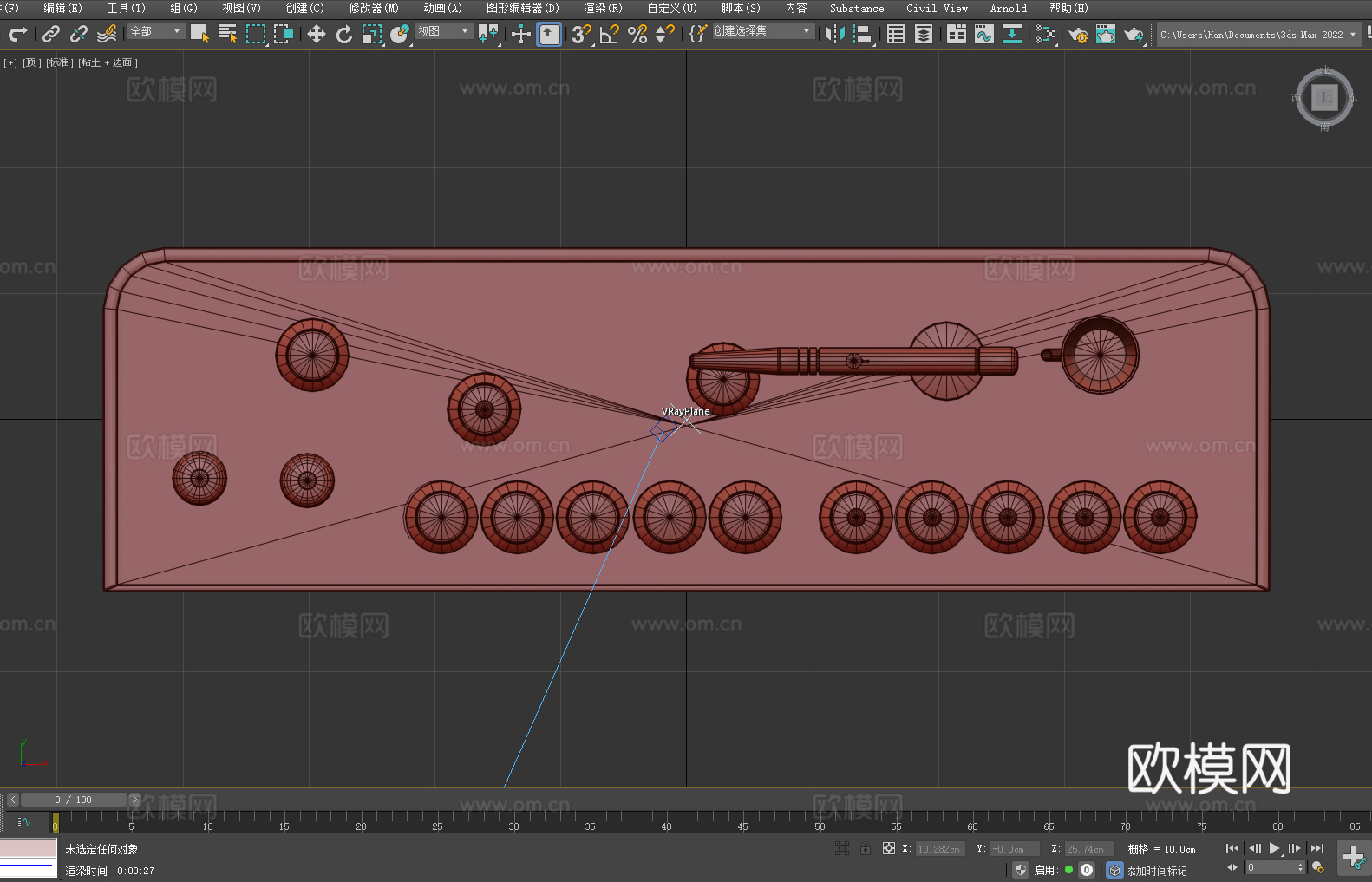Click the Align tool icon
The height and width of the screenshot is (882, 1372).
863,34
